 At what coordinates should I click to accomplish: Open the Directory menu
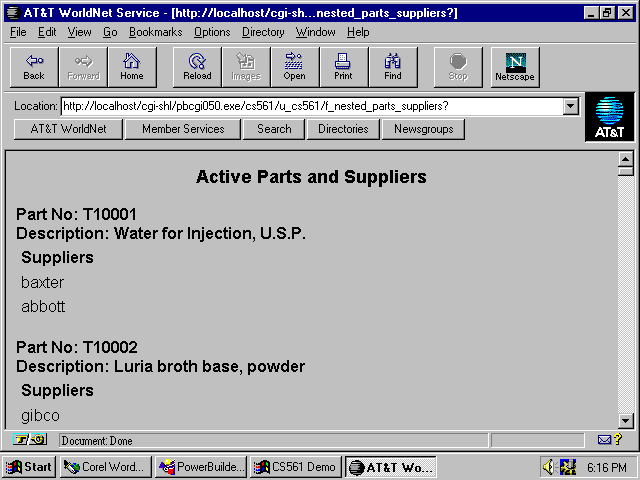click(263, 32)
